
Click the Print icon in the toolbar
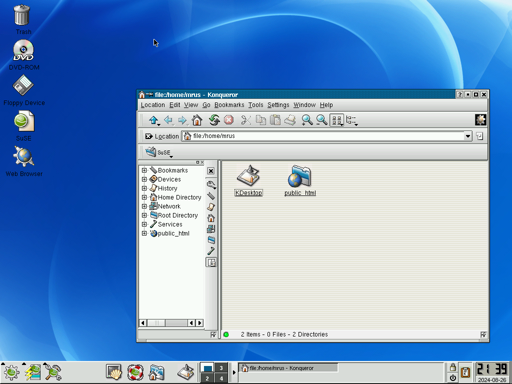[290, 120]
